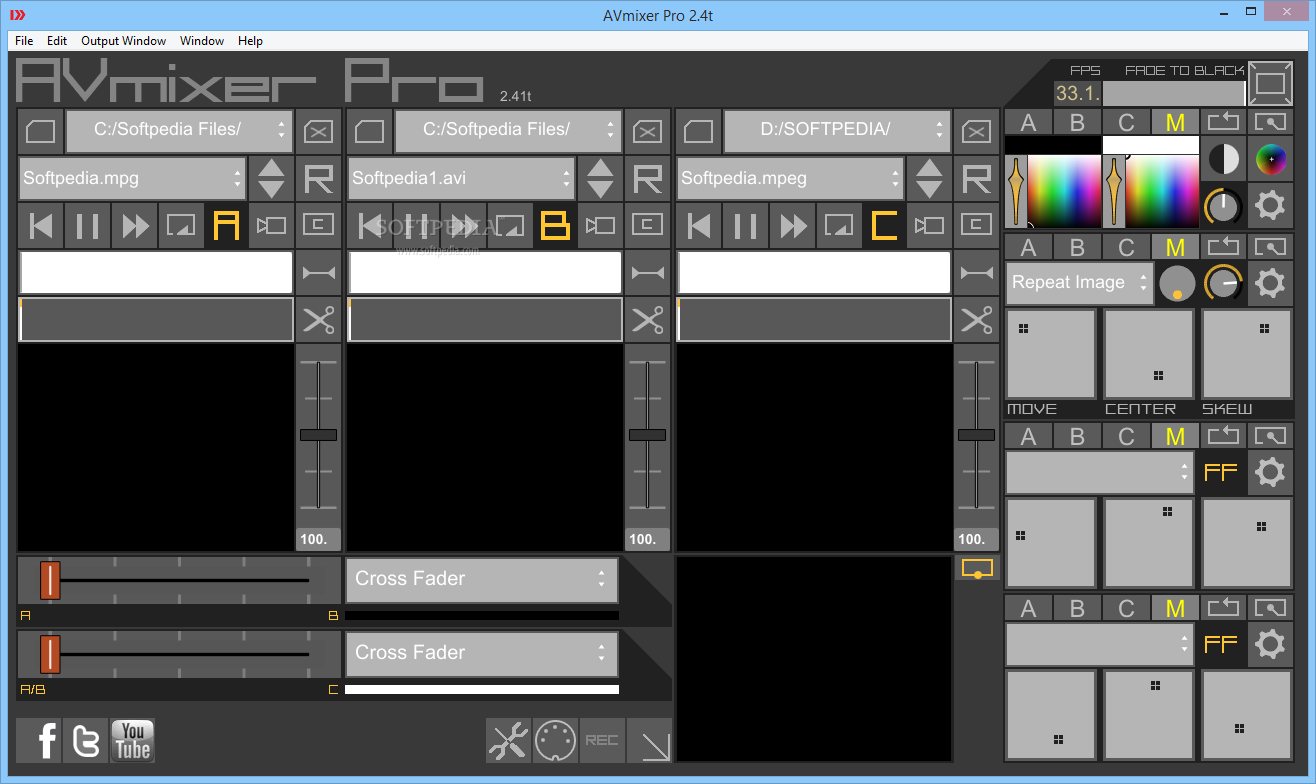Open folder icon for channel A
Screen dimensions: 1316x784
(40, 132)
